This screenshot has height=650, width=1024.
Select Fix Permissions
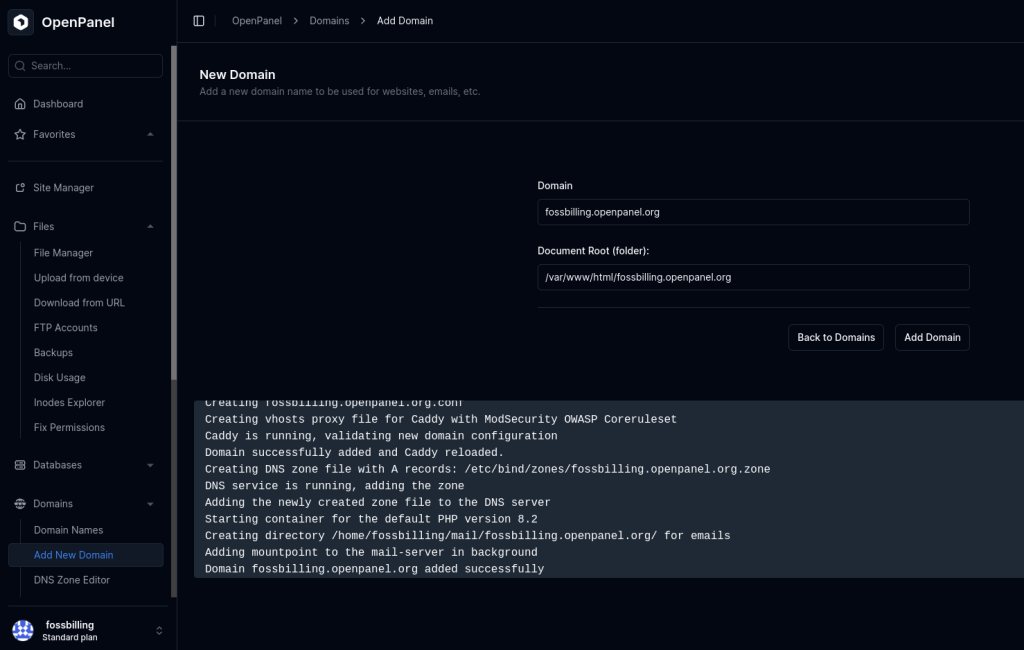69,427
